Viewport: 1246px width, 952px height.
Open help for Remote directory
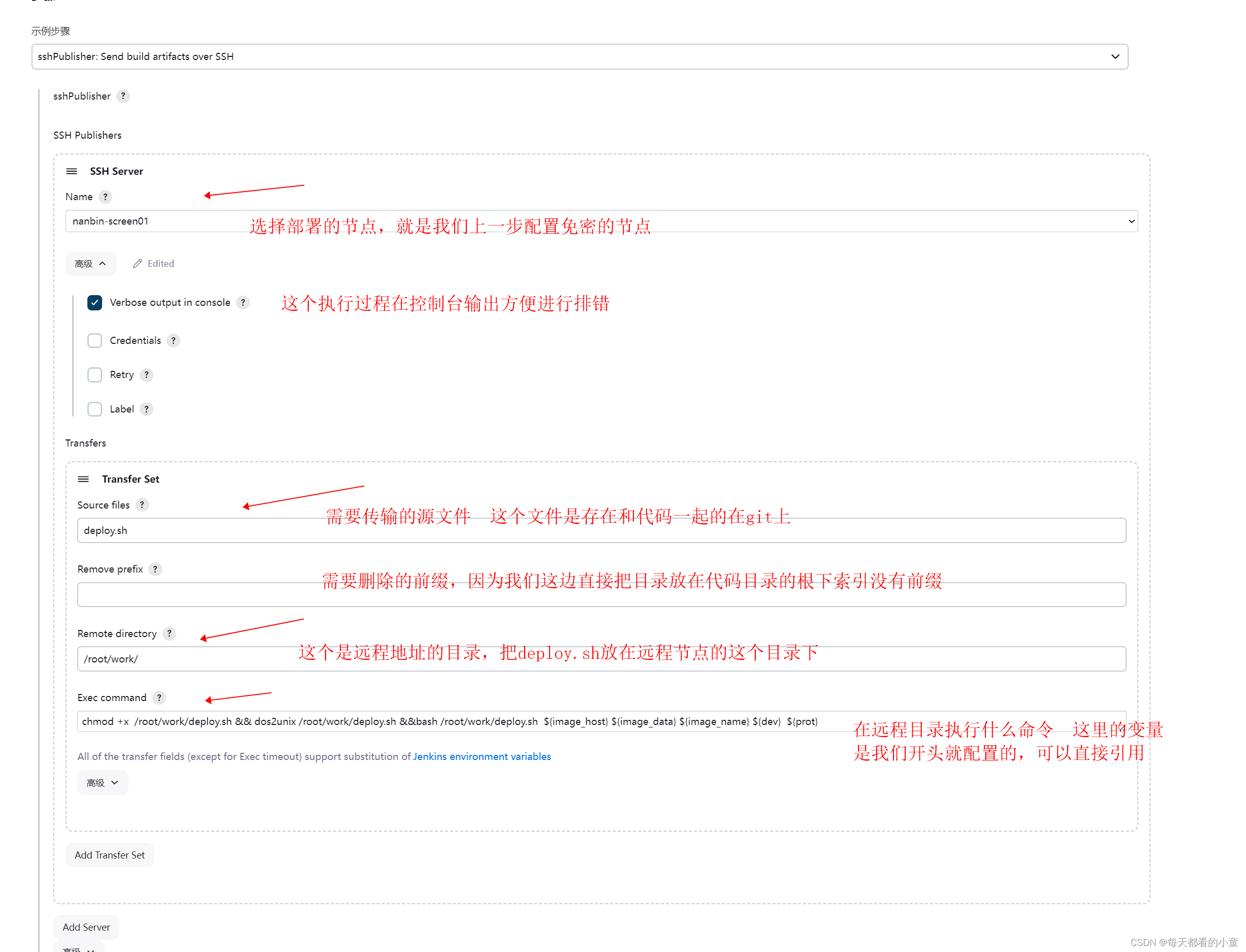169,633
